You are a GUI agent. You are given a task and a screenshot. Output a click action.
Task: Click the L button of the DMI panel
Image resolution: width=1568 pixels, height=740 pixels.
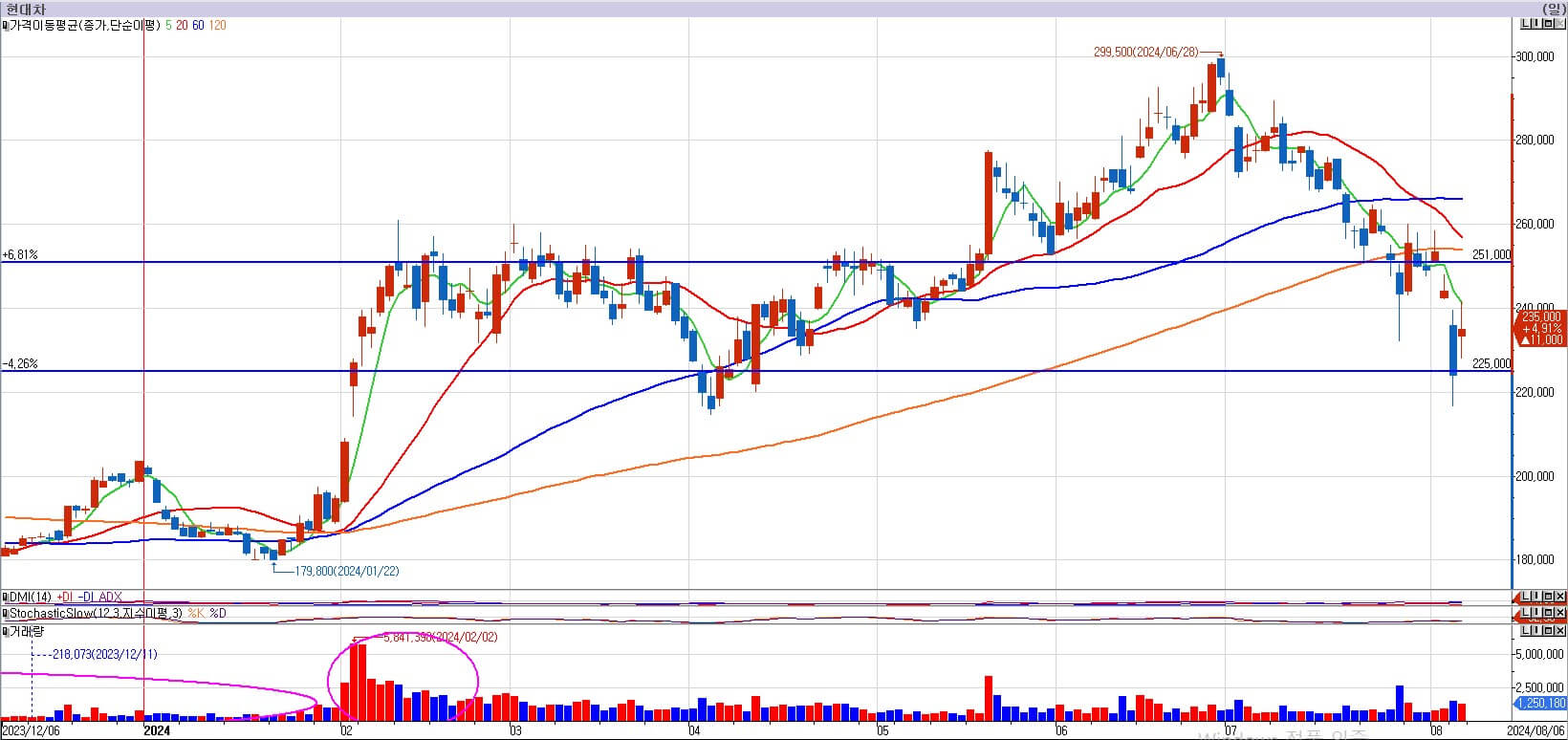coord(1526,596)
